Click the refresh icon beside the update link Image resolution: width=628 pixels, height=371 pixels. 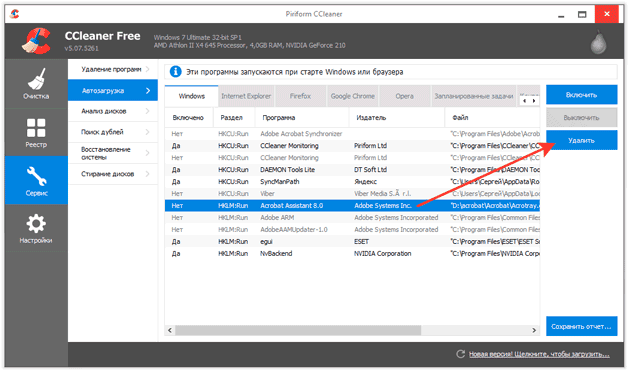pos(461,354)
